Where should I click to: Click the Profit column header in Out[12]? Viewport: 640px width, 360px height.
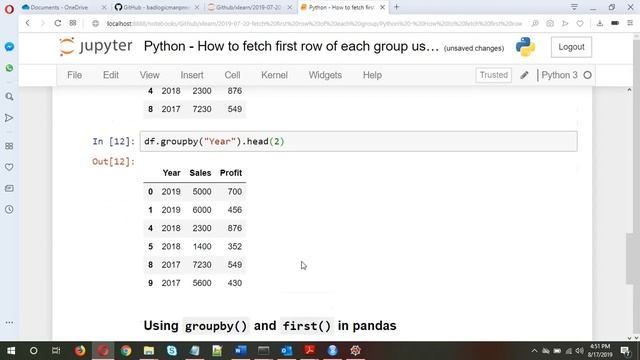231,173
